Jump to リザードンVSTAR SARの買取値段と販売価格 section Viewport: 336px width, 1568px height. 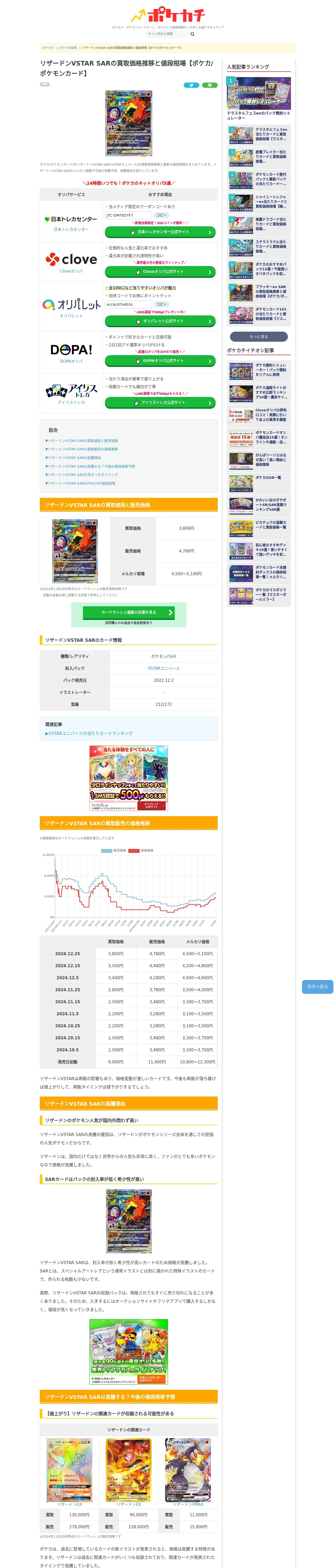coord(82,441)
